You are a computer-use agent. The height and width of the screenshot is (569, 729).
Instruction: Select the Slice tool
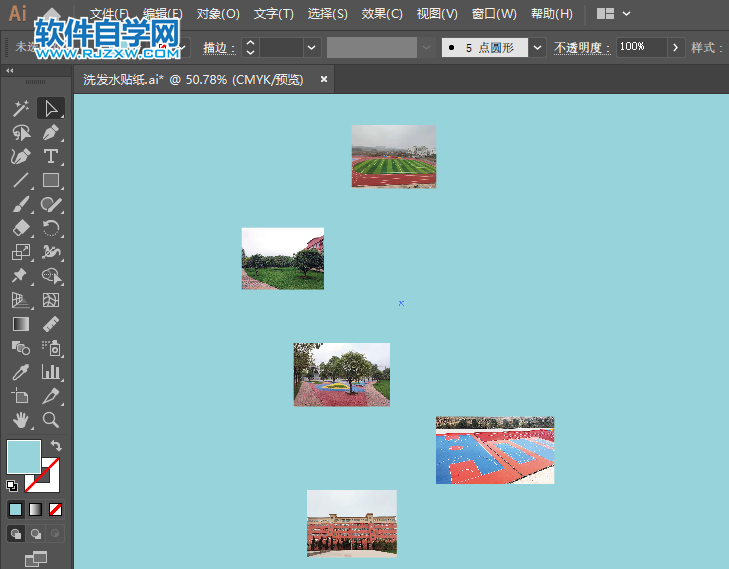51,396
